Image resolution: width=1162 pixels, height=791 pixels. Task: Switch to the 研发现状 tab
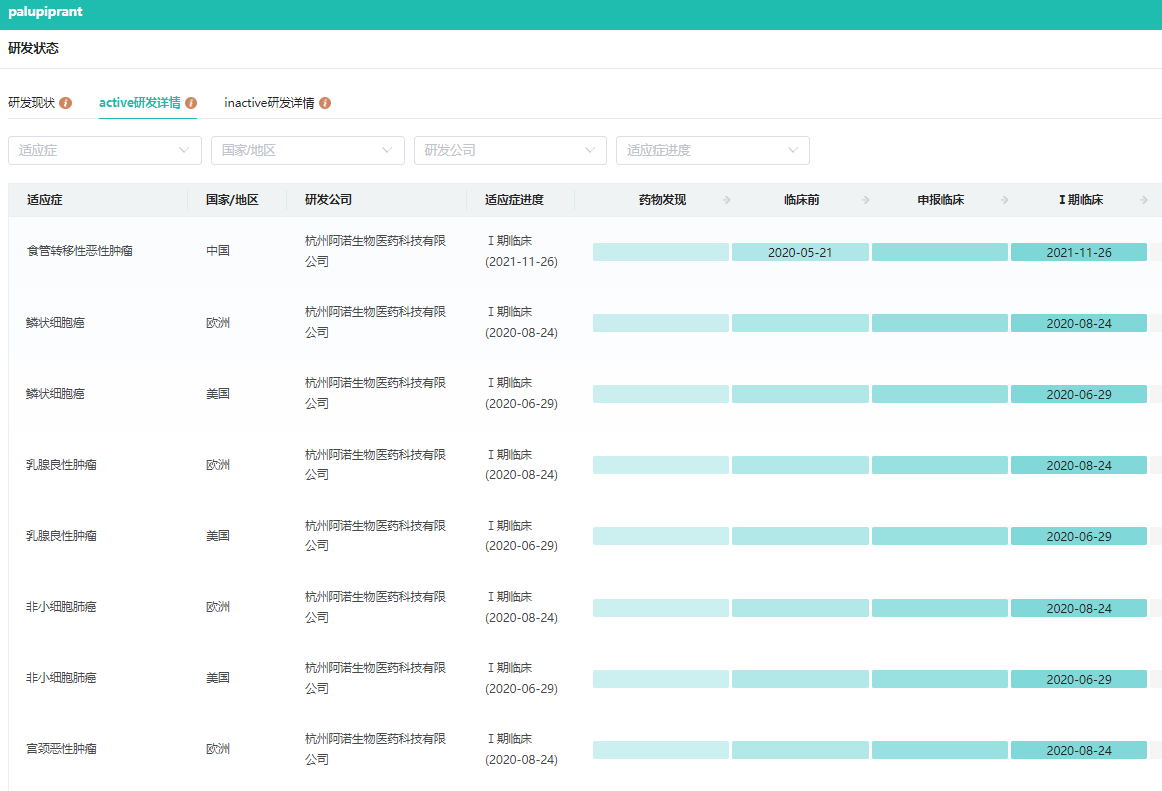click(32, 103)
